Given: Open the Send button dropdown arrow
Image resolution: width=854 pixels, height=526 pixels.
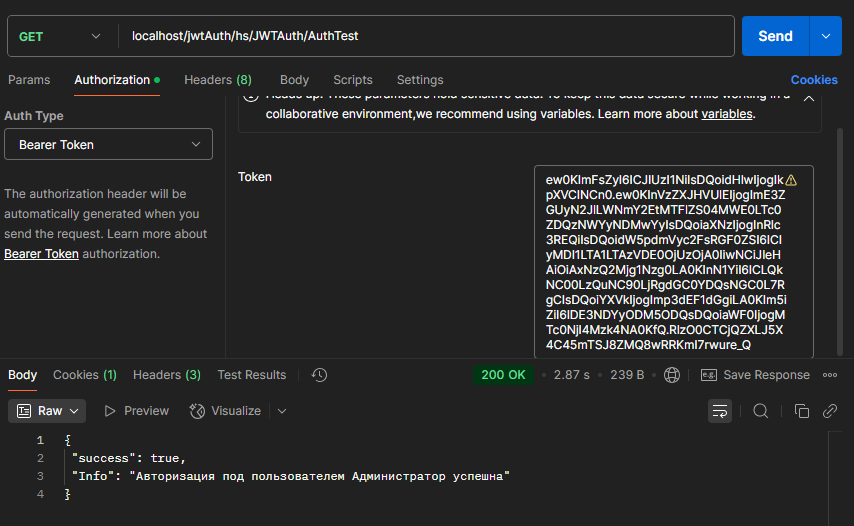Looking at the screenshot, I should tap(825, 36).
